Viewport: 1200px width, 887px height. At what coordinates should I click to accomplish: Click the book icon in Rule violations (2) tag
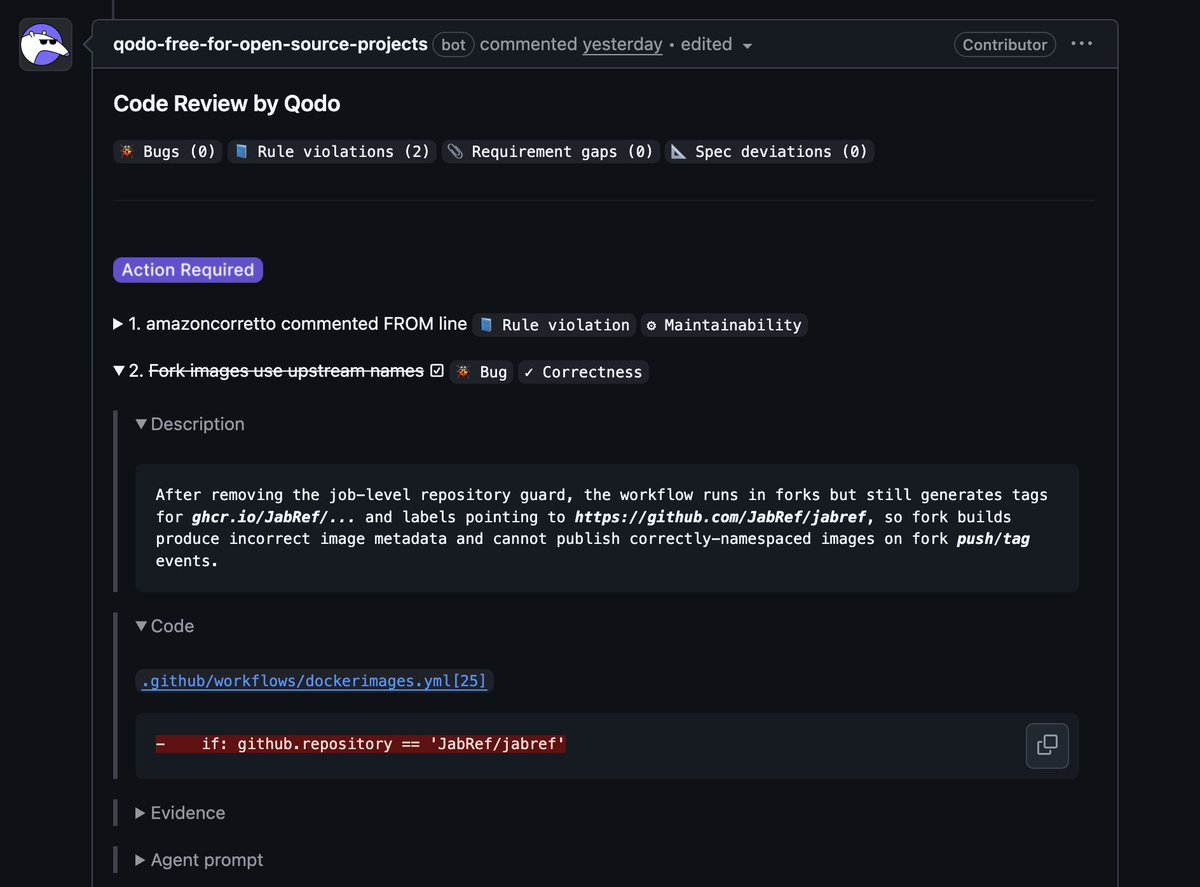pos(241,152)
